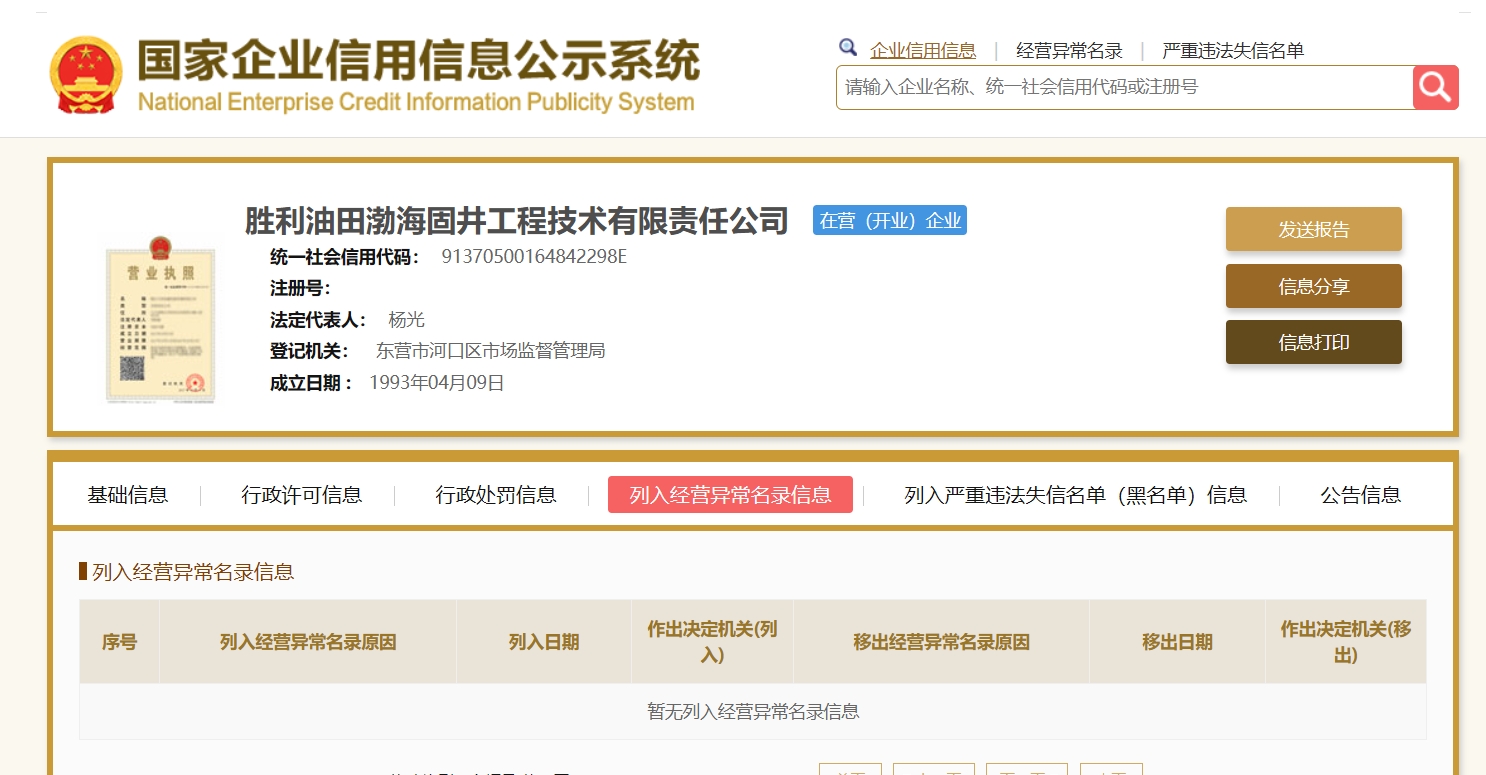The width and height of the screenshot is (1486, 775).
Task: Open the 列入严重违法失信名单（黑名单）信息 tab
Action: click(1076, 495)
